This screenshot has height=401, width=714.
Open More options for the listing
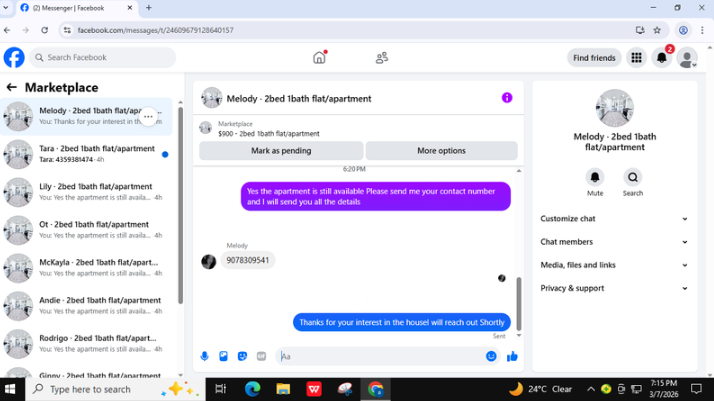point(441,151)
